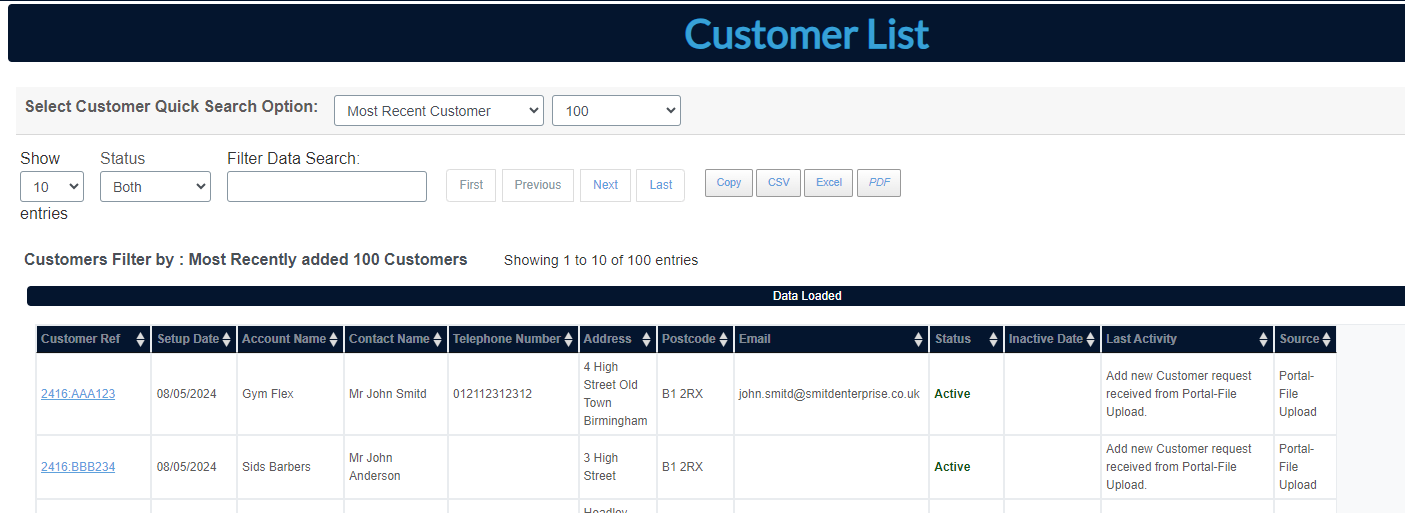Click Active status in Gym Flex row
The image size is (1405, 513).
click(x=952, y=394)
